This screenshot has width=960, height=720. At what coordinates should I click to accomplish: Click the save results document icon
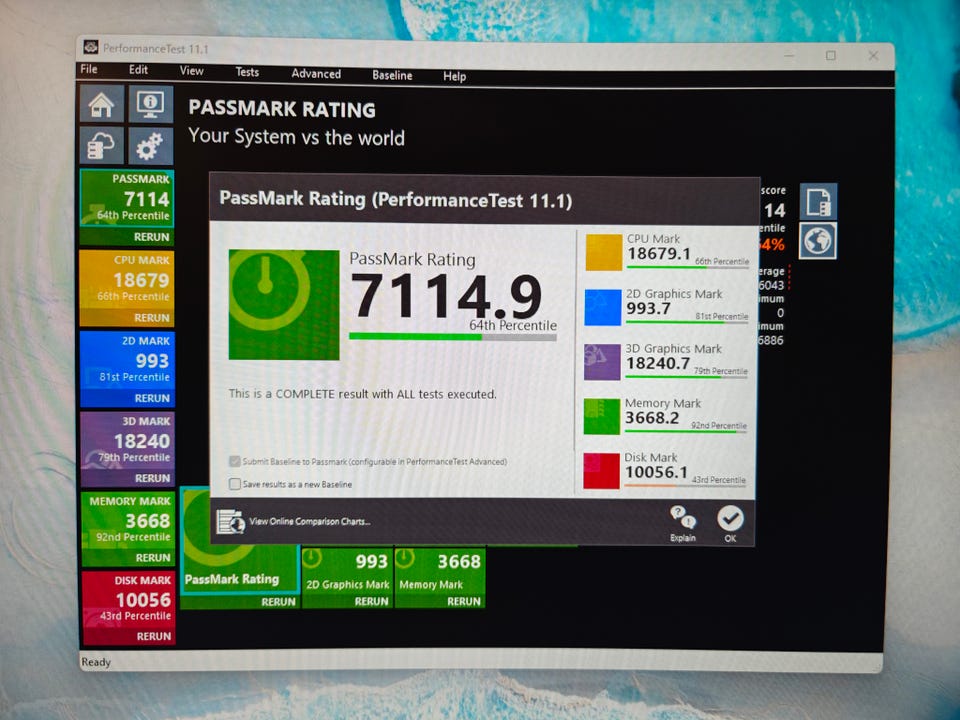818,202
